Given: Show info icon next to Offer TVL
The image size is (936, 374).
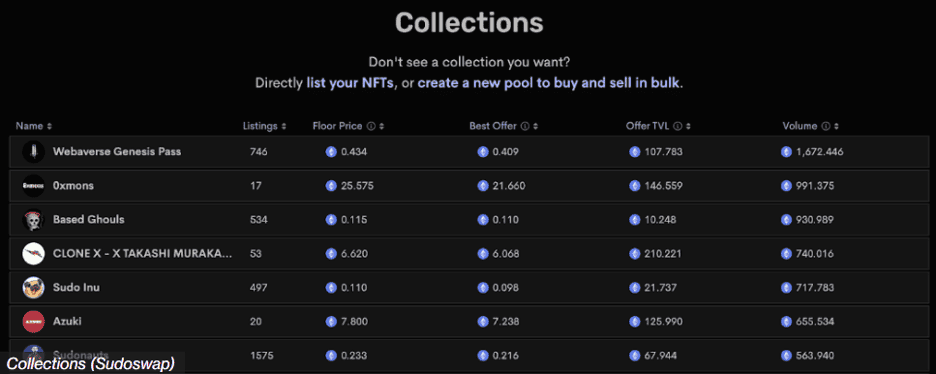Looking at the screenshot, I should pyautogui.click(x=678, y=126).
